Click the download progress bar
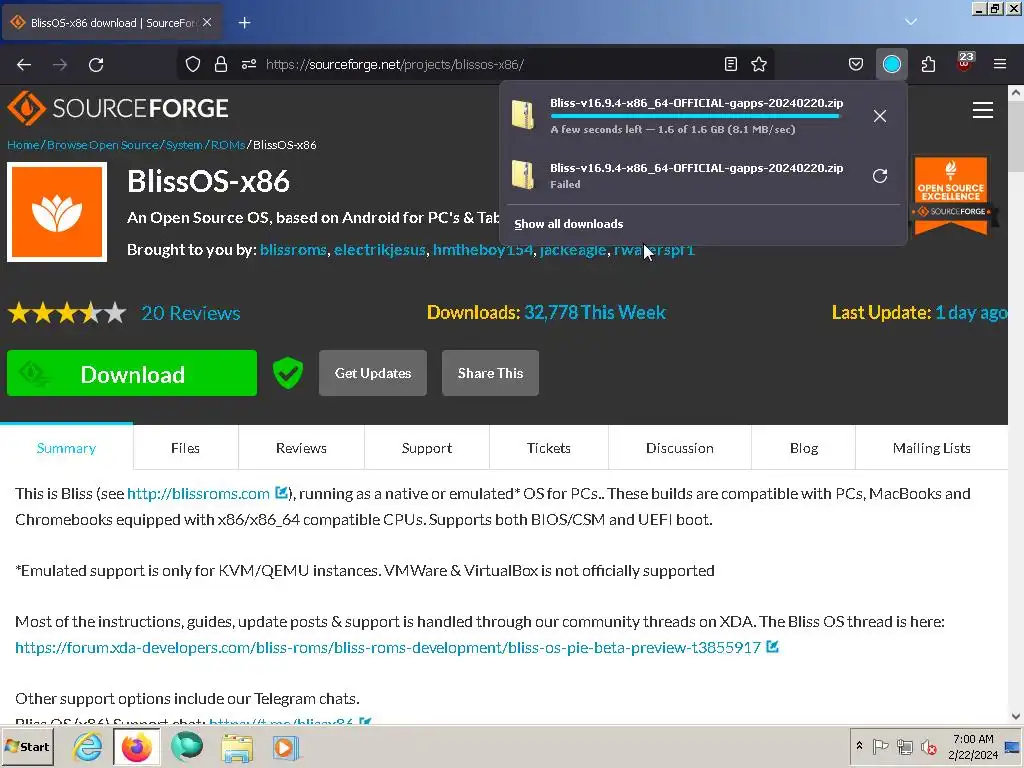 (x=696, y=116)
